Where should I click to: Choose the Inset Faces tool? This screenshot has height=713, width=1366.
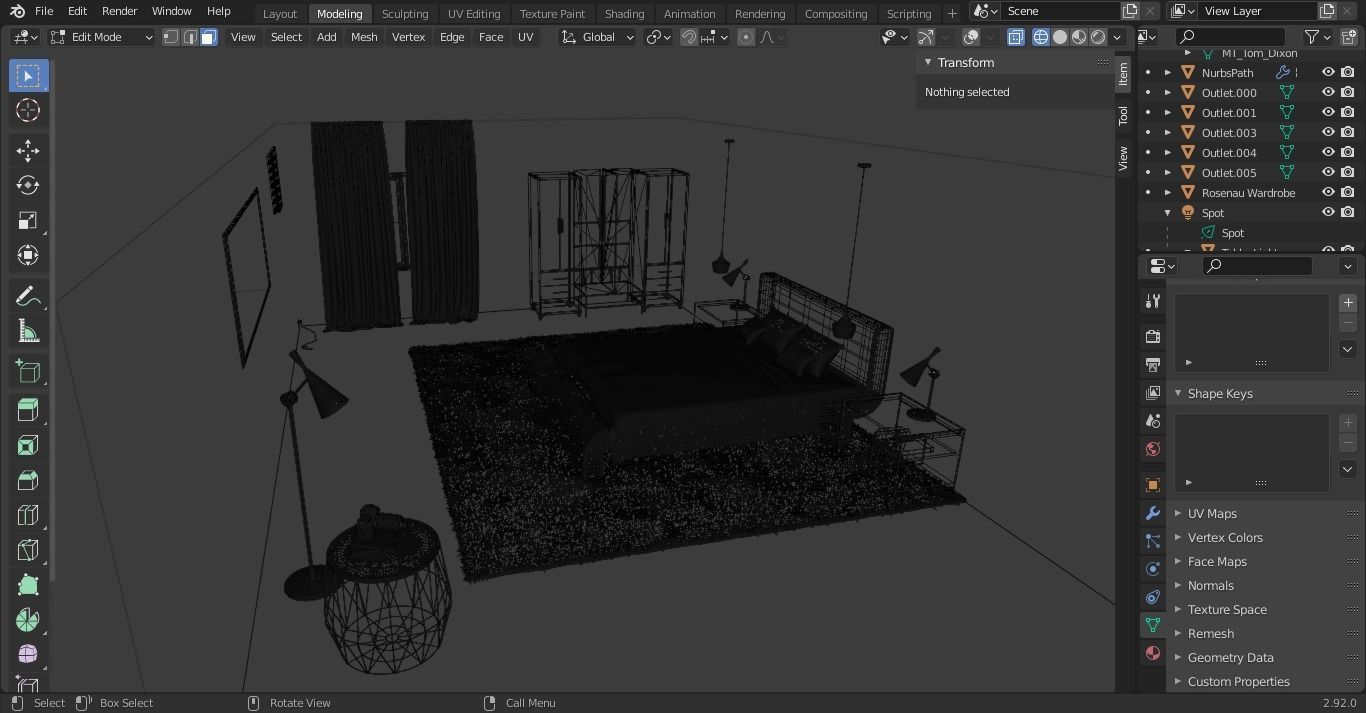(28, 445)
